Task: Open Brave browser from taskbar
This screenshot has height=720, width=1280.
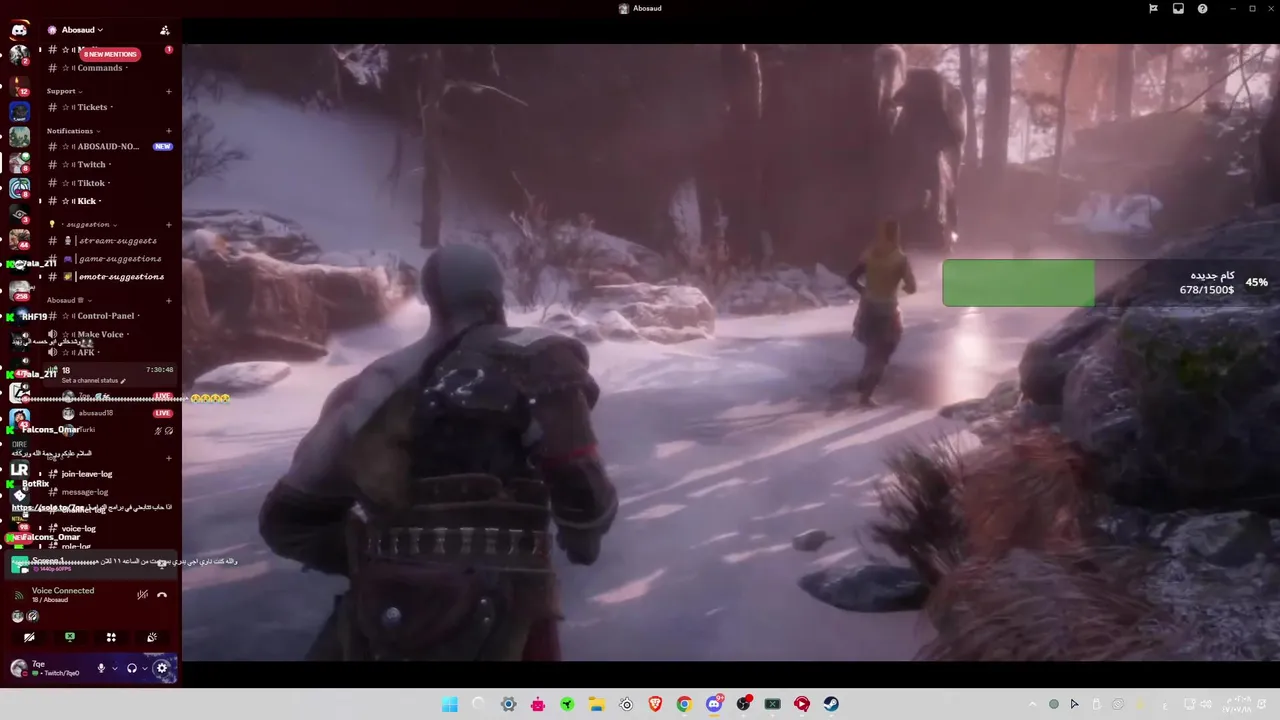Action: click(x=655, y=704)
